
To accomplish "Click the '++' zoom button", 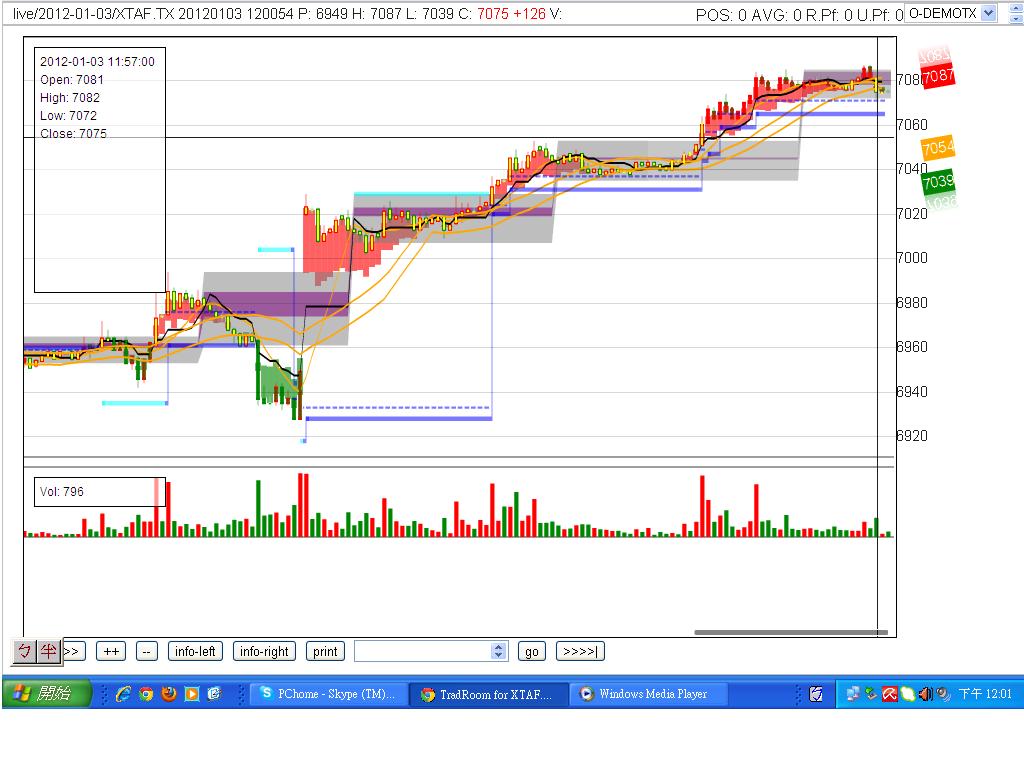I will point(111,651).
